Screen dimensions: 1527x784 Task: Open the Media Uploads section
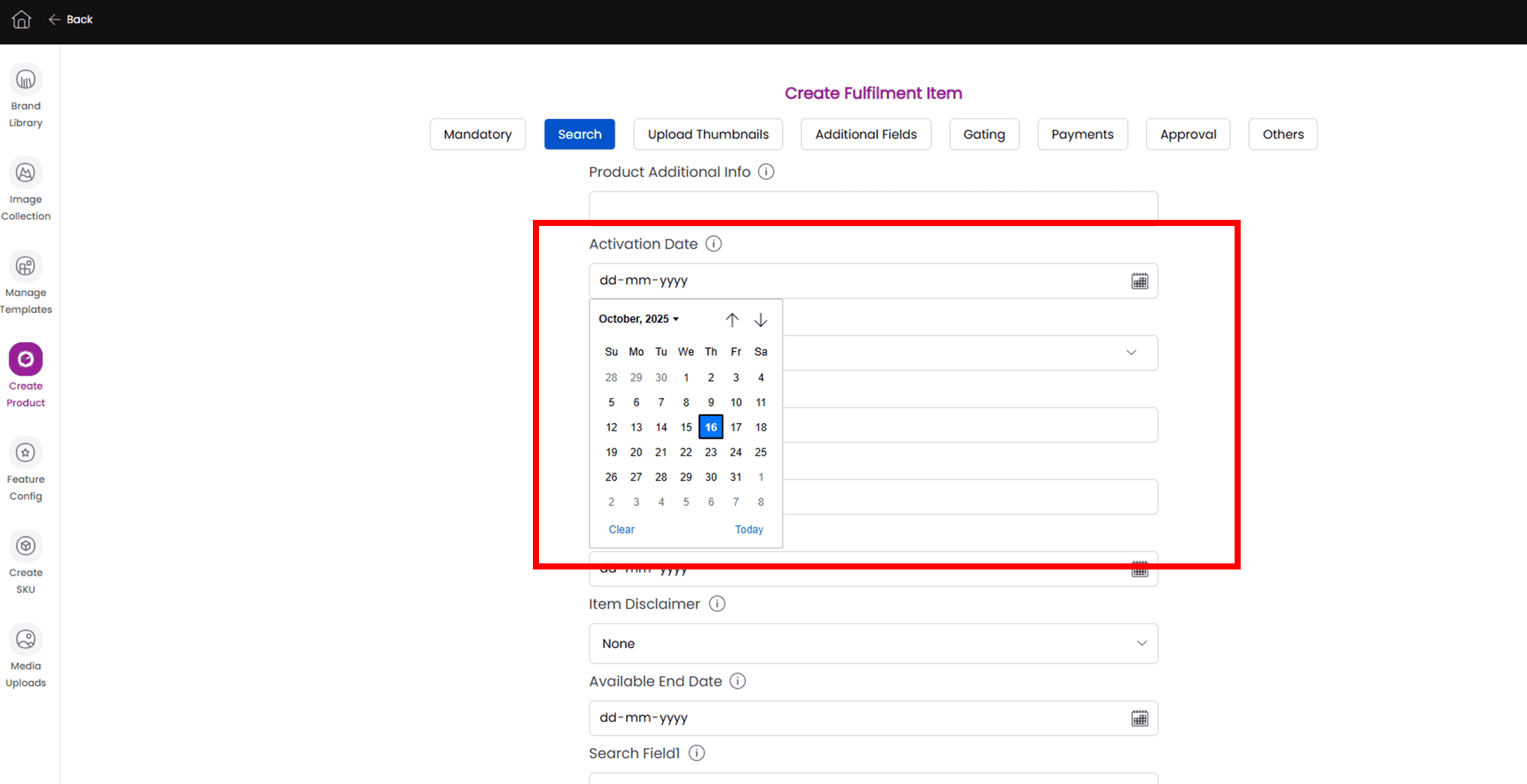(x=25, y=654)
